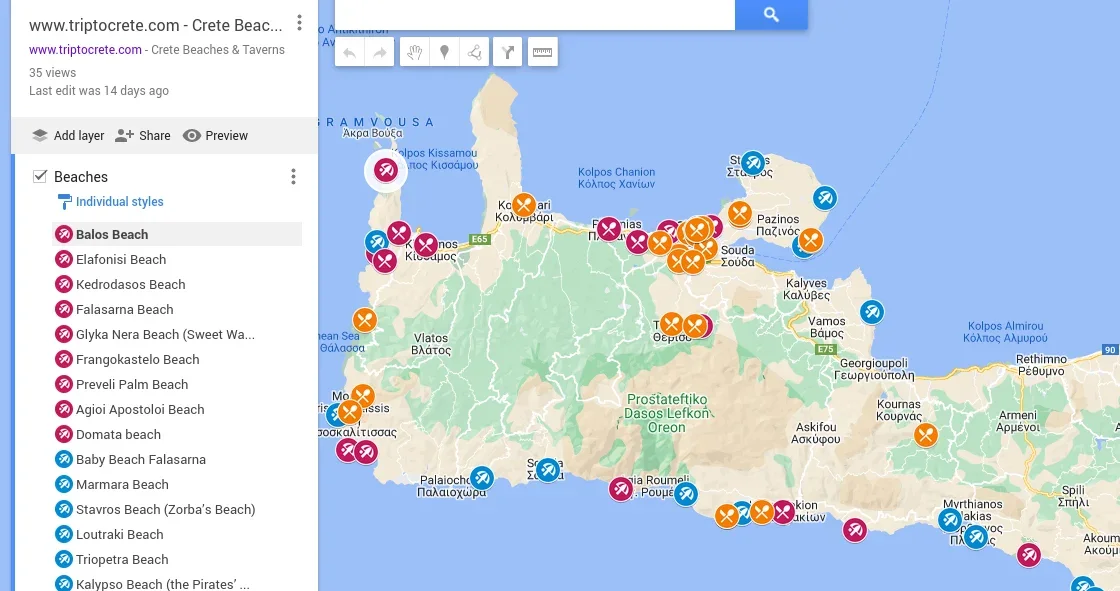Select Elafonisi Beach in the list
Screen dimensions: 1120x591
(177, 259)
